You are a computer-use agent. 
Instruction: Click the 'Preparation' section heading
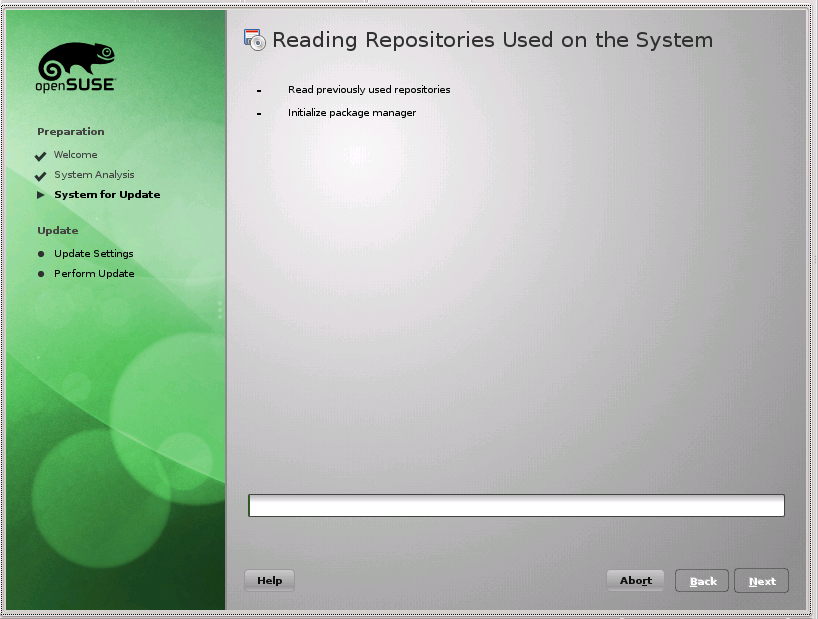pyautogui.click(x=71, y=131)
